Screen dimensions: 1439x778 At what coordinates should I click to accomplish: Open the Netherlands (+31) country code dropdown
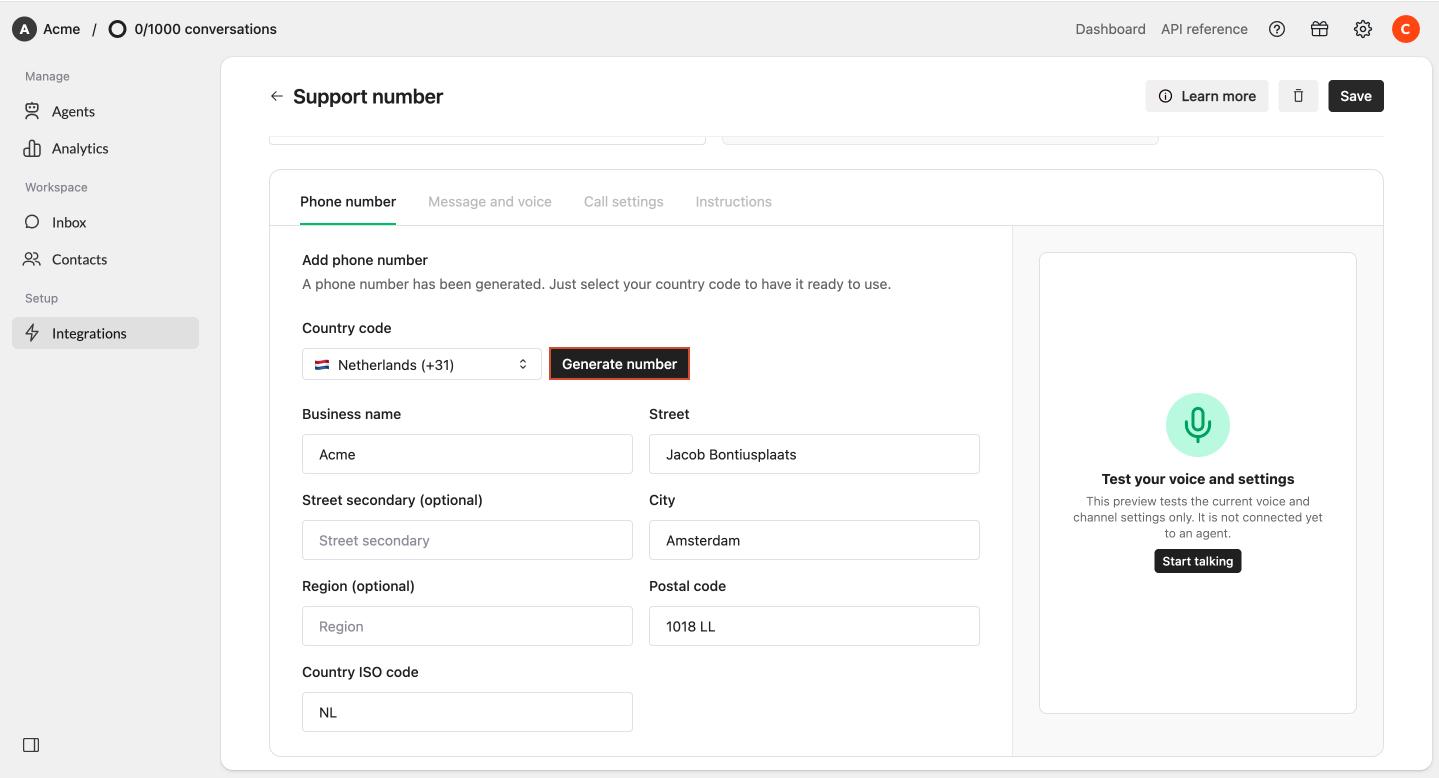tap(422, 364)
